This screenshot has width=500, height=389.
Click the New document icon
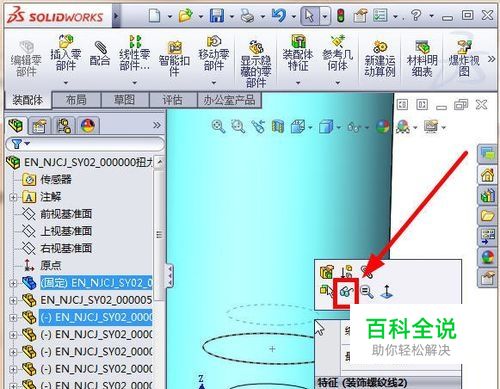(154, 15)
